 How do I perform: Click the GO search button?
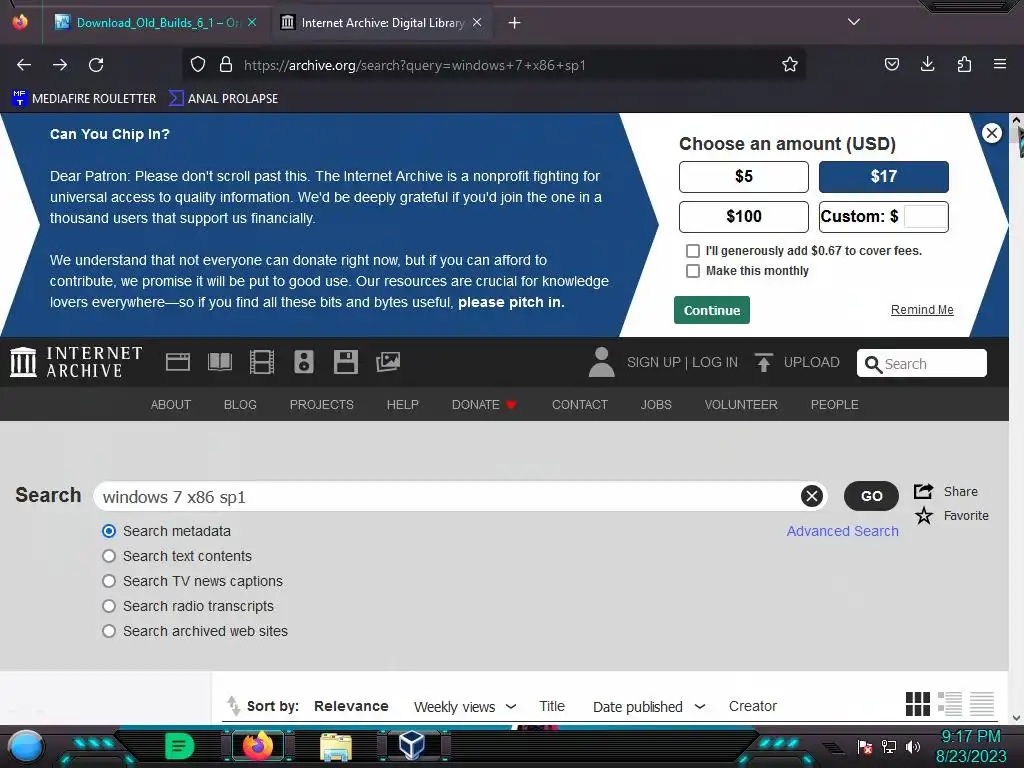[x=871, y=496]
